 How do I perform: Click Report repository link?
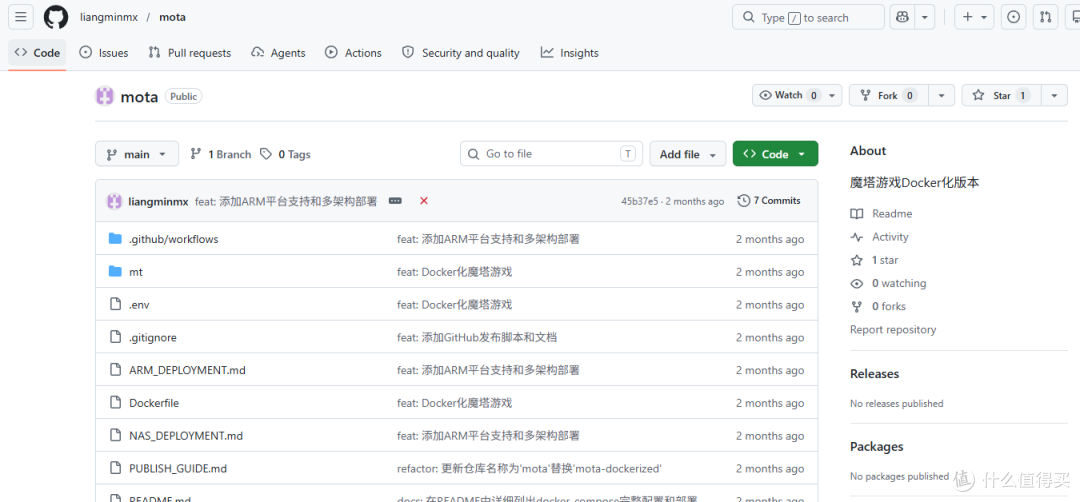(x=893, y=330)
